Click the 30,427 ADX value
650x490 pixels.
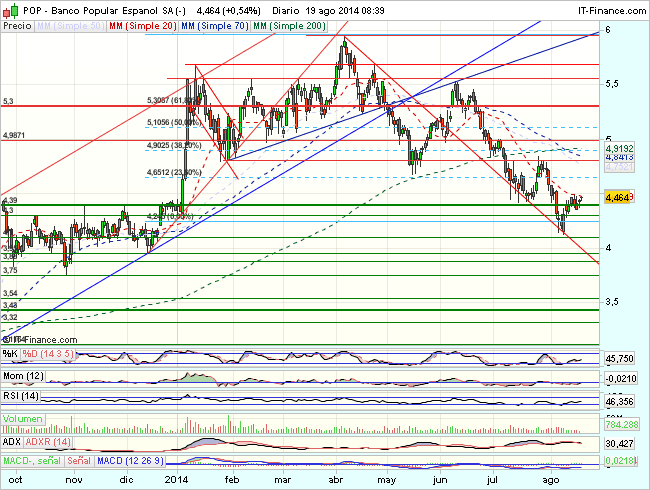pyautogui.click(x=619, y=444)
